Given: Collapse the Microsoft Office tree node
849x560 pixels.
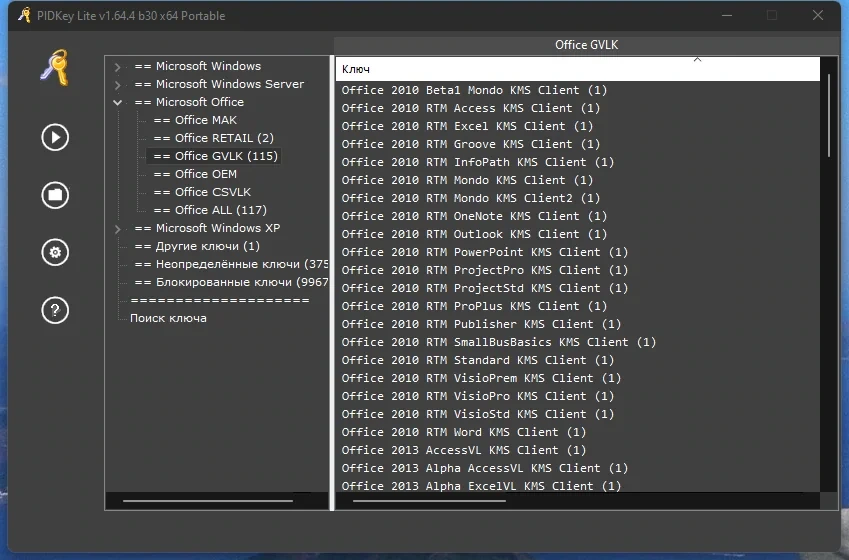Looking at the screenshot, I should (x=117, y=102).
